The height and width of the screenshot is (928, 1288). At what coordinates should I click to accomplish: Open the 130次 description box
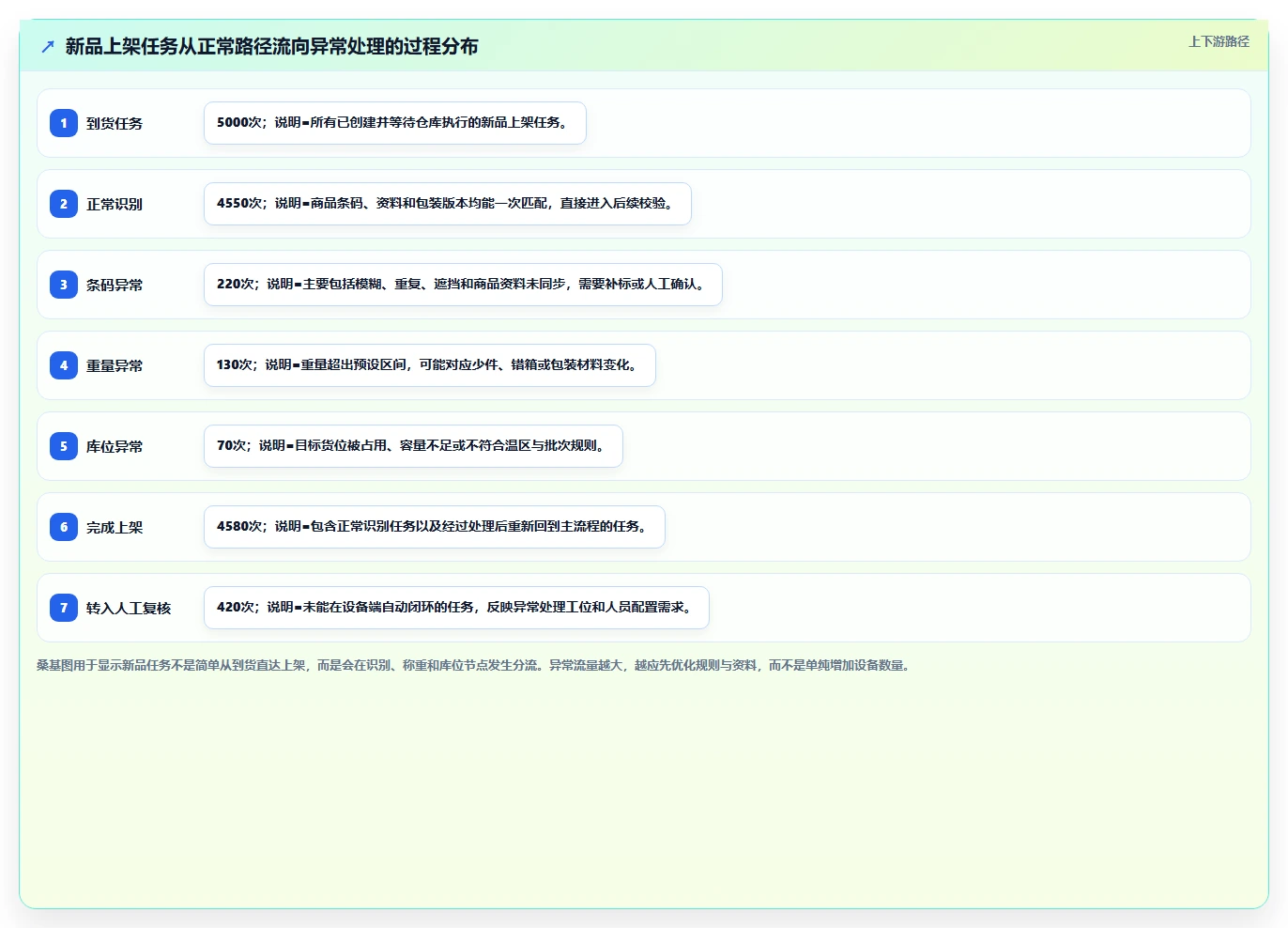click(430, 365)
